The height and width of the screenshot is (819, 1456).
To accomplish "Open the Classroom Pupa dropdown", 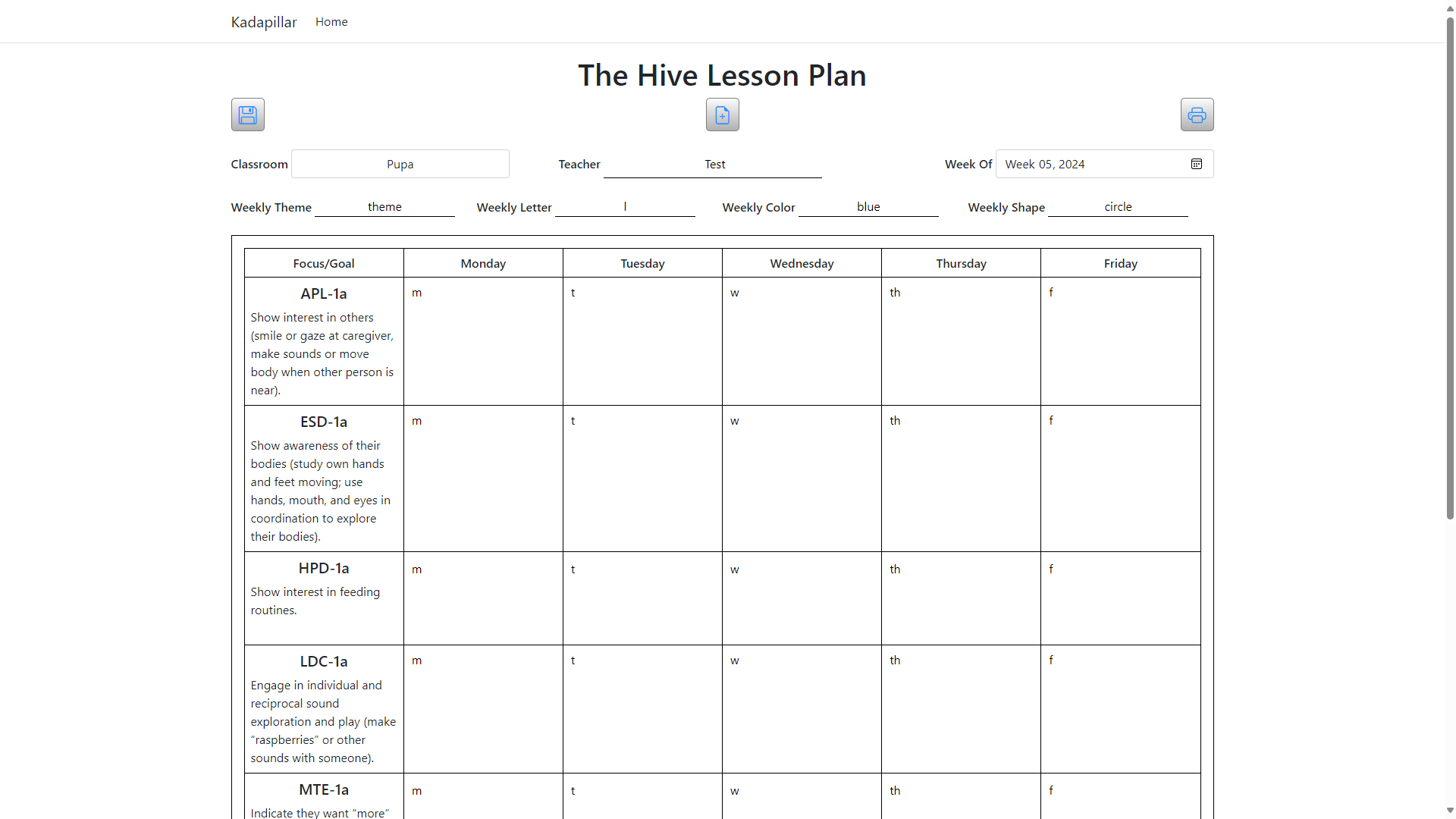I will pos(400,164).
